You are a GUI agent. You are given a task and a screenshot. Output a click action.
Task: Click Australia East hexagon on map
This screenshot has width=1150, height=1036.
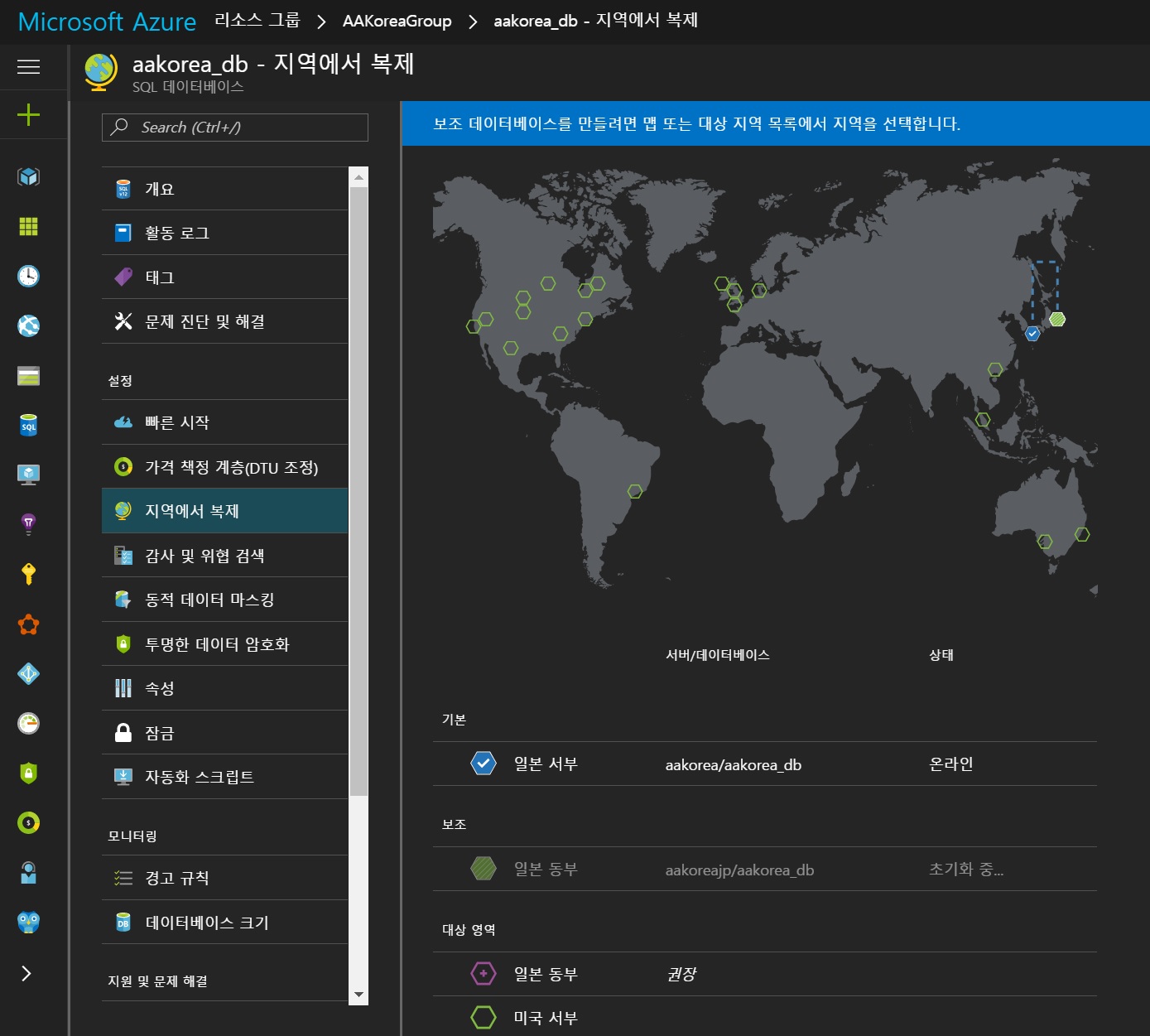(x=1082, y=534)
